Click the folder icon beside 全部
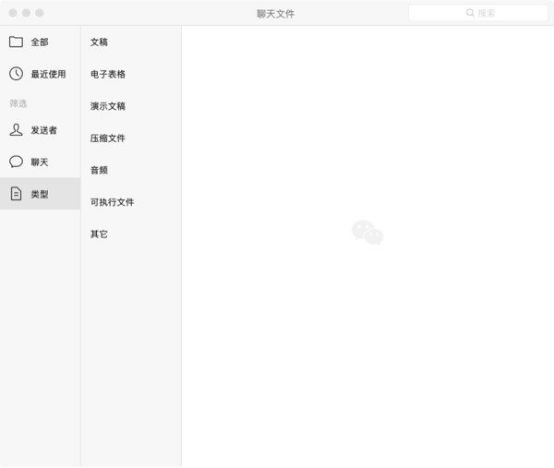This screenshot has width=554, height=468. (16, 42)
